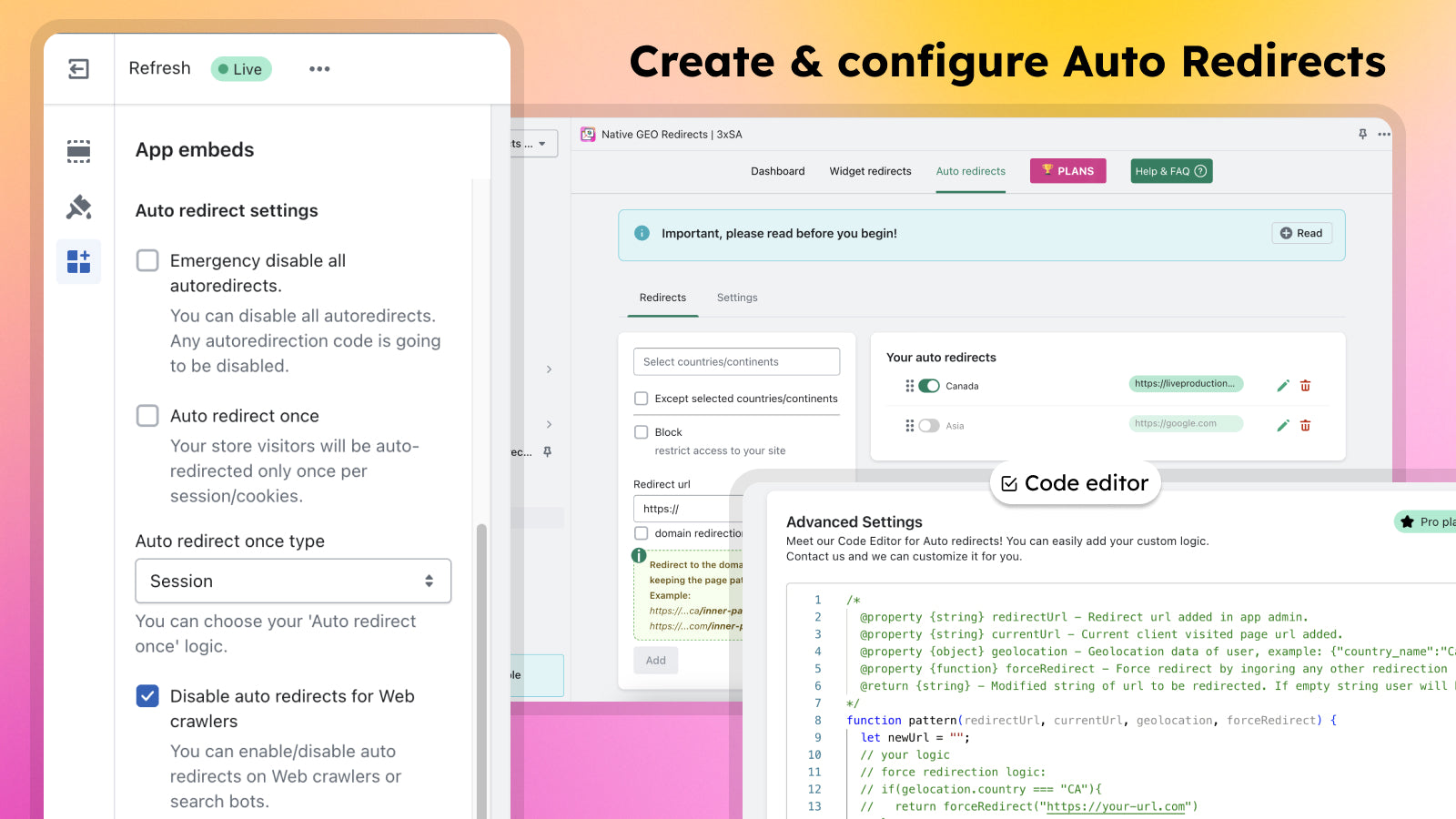Screen dimensions: 1456x819
Task: Open the theme settings paintbrush icon
Action: pos(79,207)
